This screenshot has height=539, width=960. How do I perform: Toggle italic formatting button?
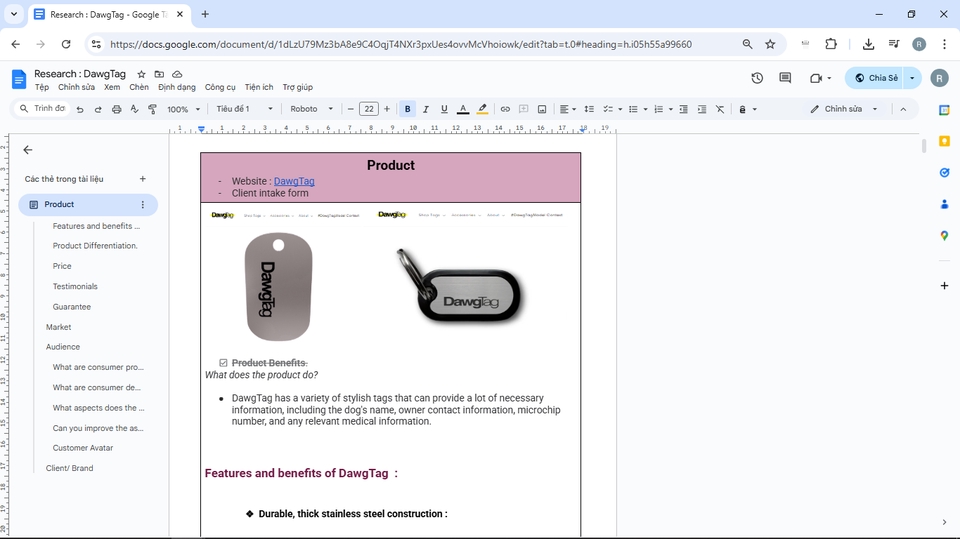coord(426,109)
